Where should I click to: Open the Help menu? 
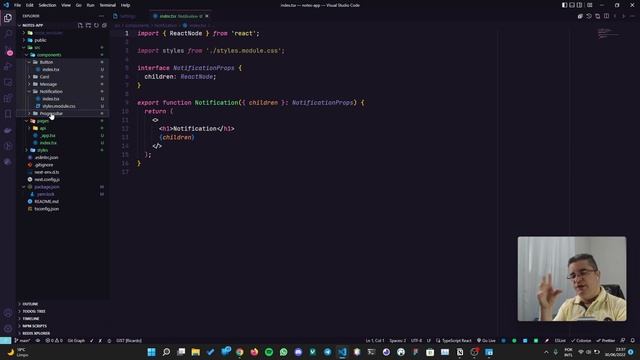coord(125,5)
